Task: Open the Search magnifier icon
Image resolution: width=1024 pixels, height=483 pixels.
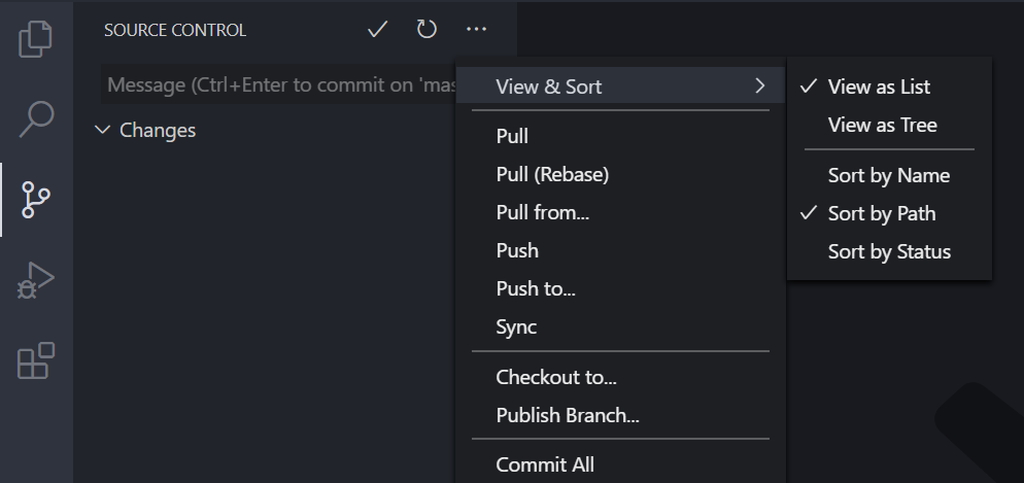Action: (36, 119)
